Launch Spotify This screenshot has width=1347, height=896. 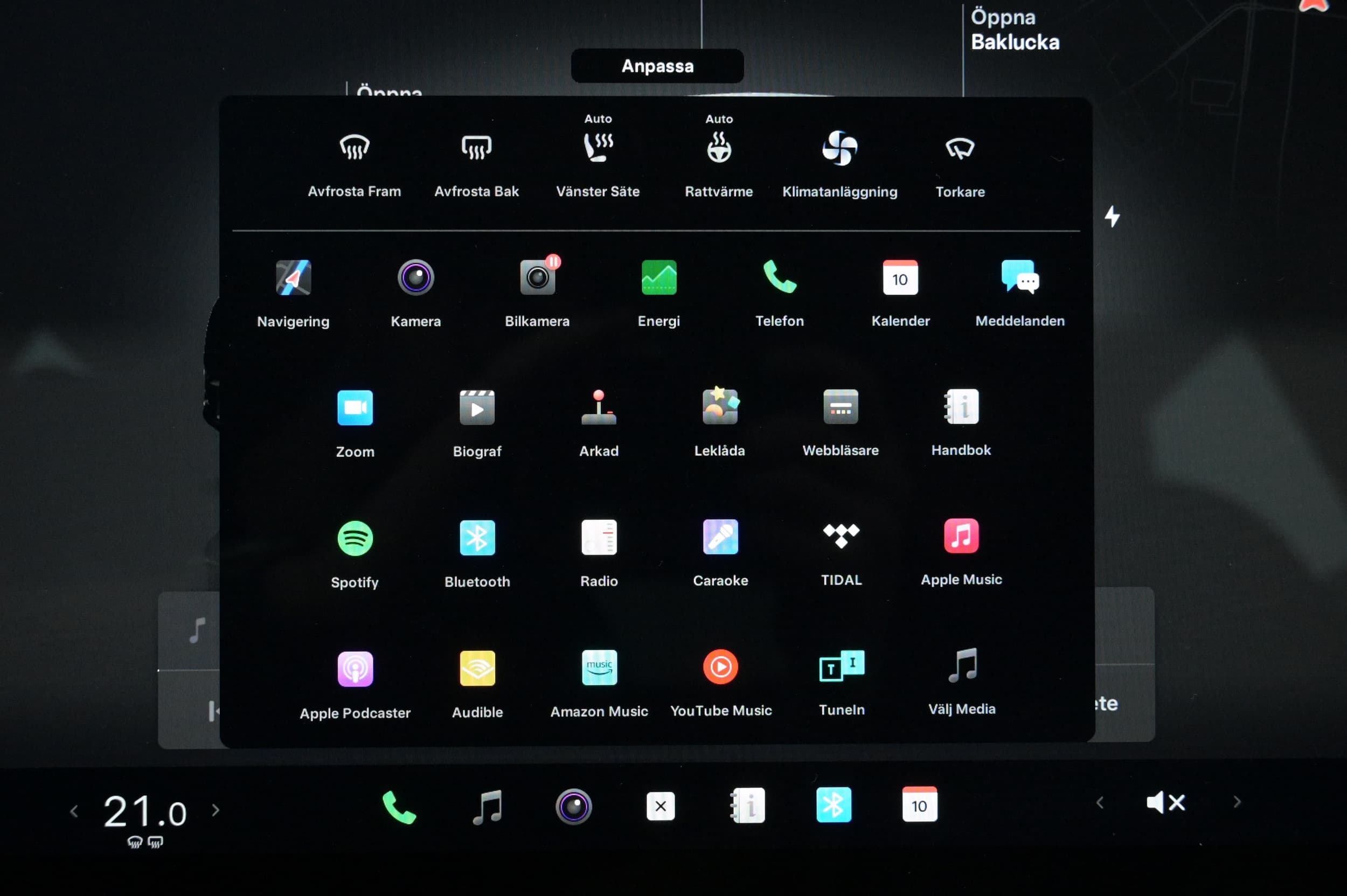355,538
